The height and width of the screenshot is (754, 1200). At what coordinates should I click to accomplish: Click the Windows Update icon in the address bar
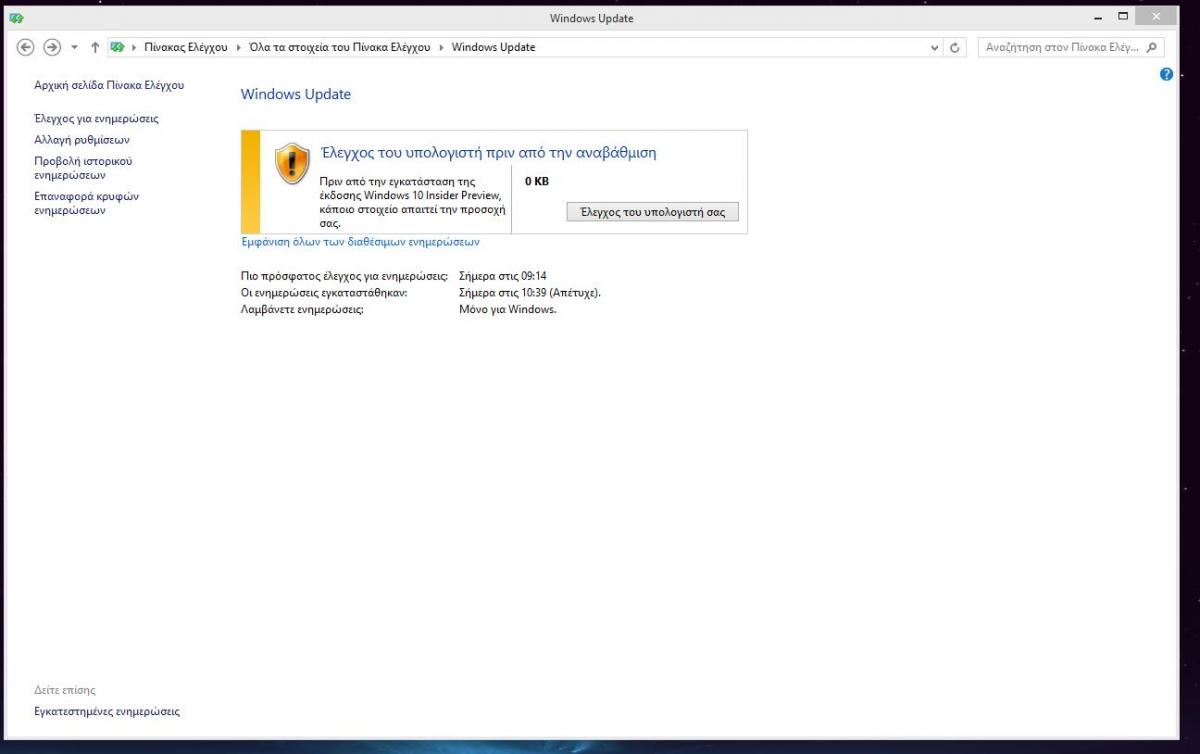point(118,47)
